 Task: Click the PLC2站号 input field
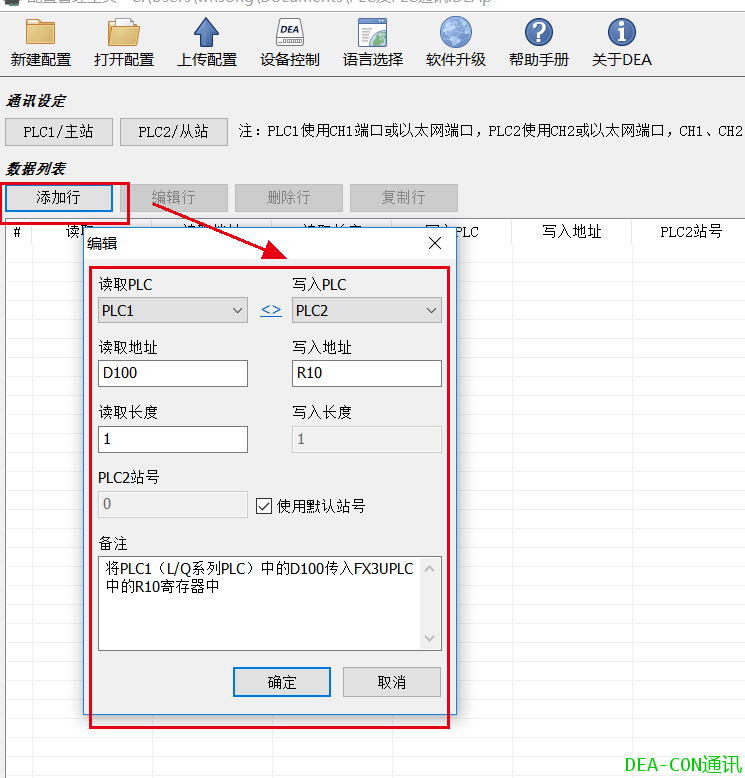[x=173, y=505]
